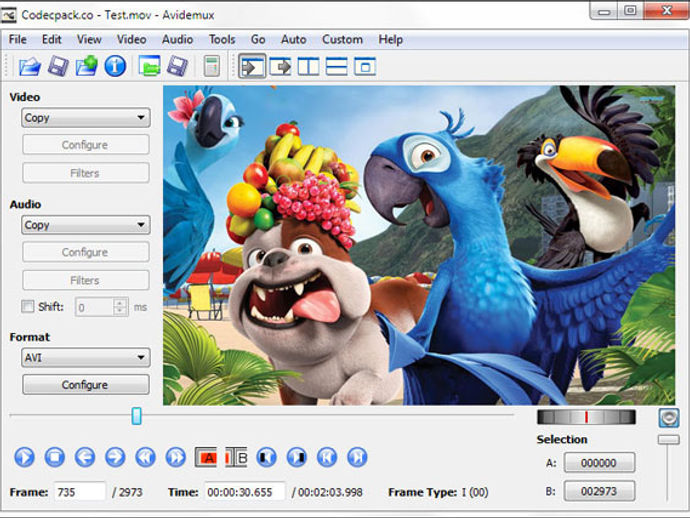The width and height of the screenshot is (690, 518).
Task: Jump to previous keyframe button
Action: click(x=145, y=457)
